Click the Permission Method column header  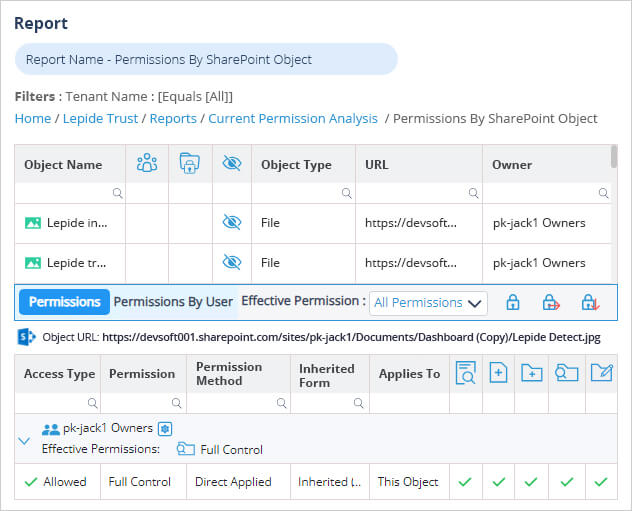238,374
